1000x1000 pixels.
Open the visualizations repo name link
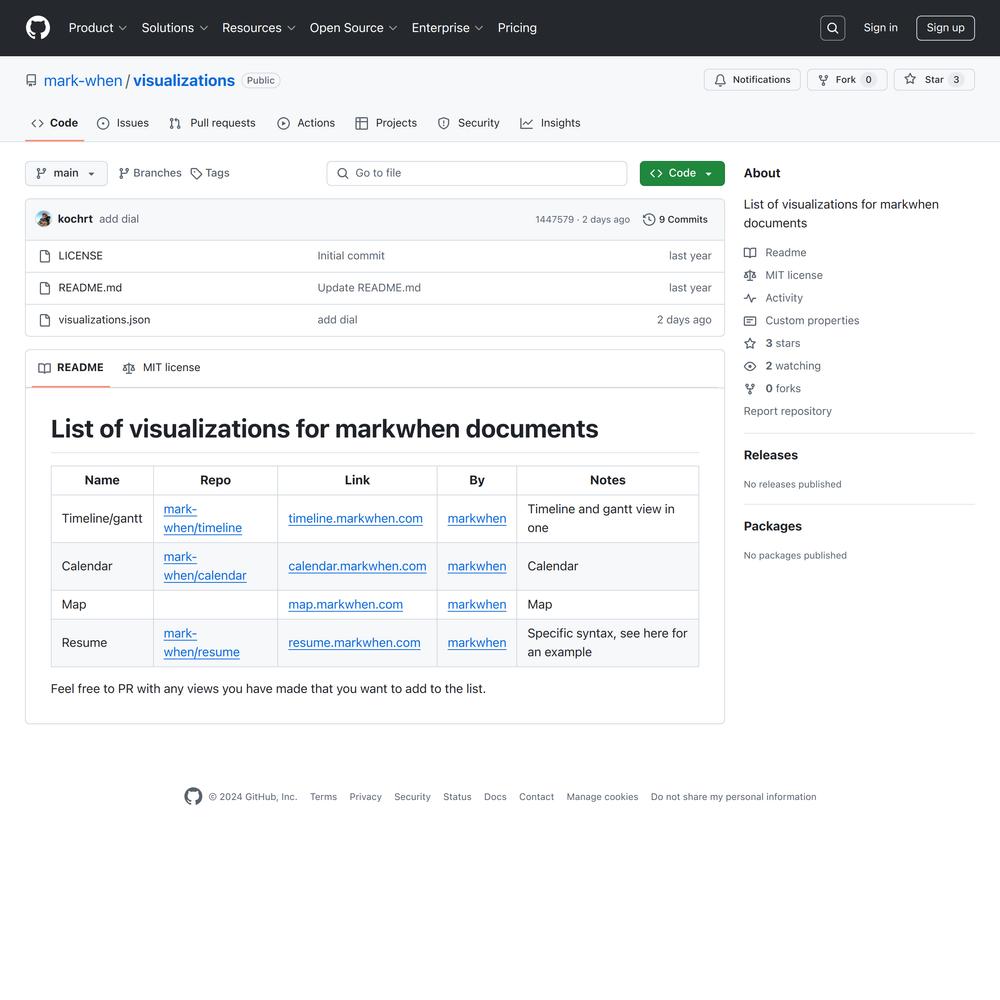tap(184, 80)
